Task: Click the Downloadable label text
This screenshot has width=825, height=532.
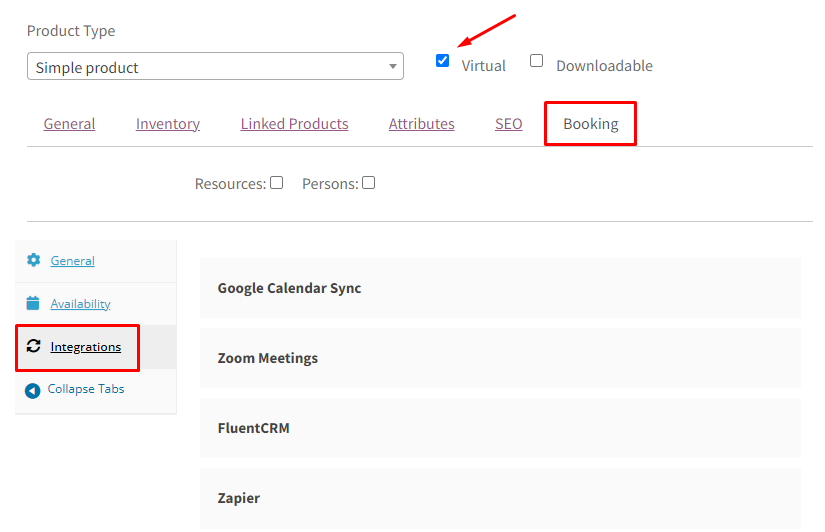Action: tap(605, 66)
